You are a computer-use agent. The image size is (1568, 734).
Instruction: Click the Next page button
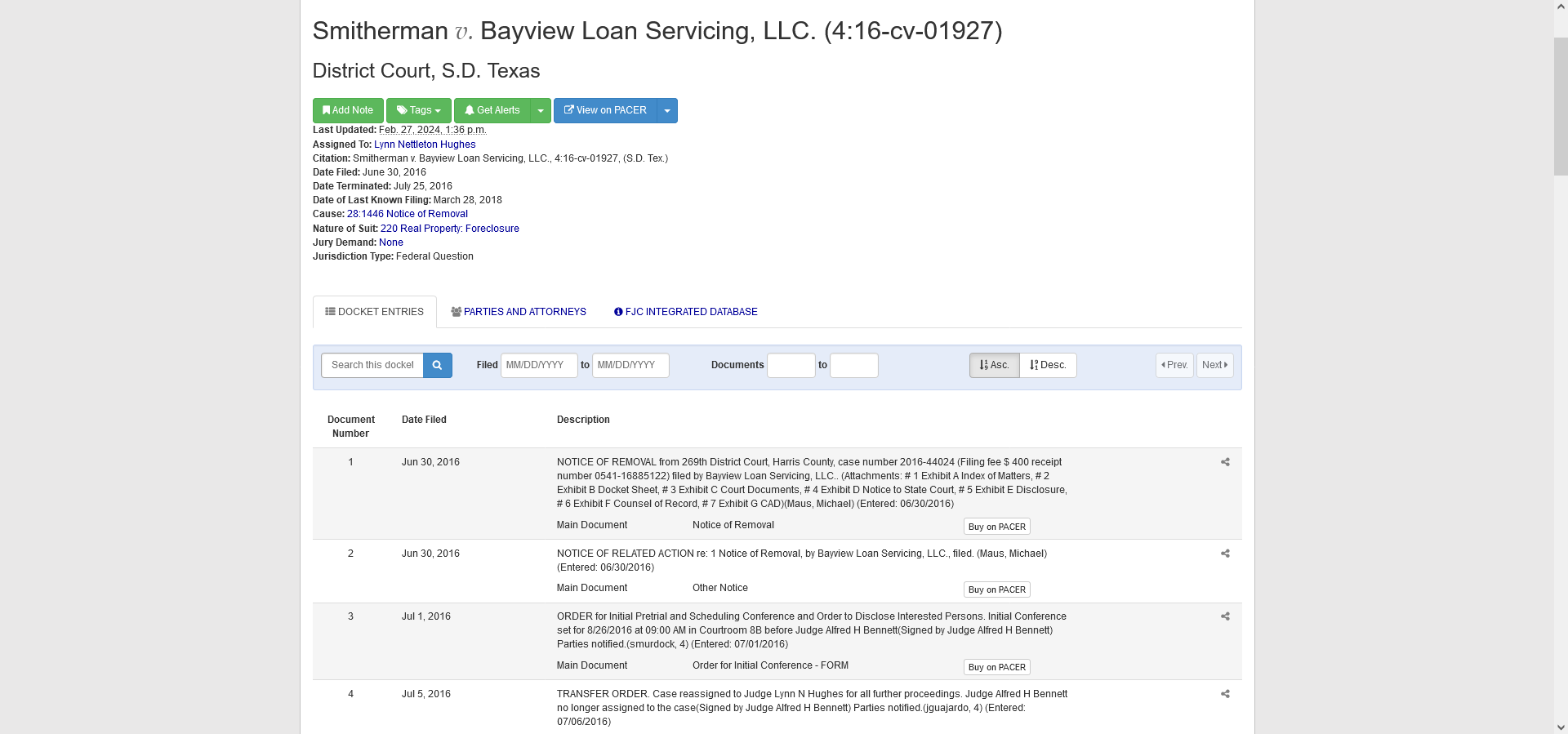click(1215, 365)
